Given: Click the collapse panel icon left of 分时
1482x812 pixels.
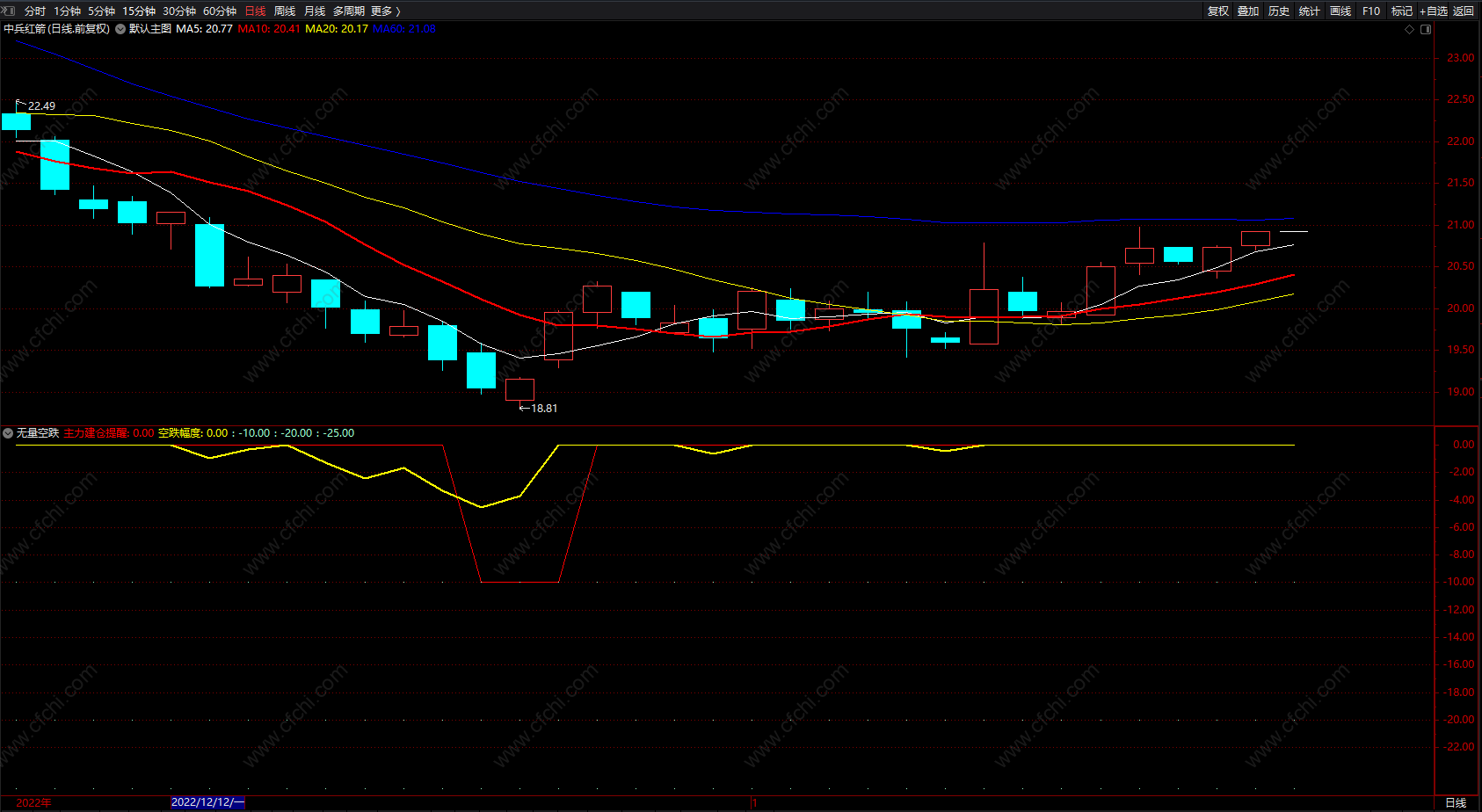Looking at the screenshot, I should point(8,11).
